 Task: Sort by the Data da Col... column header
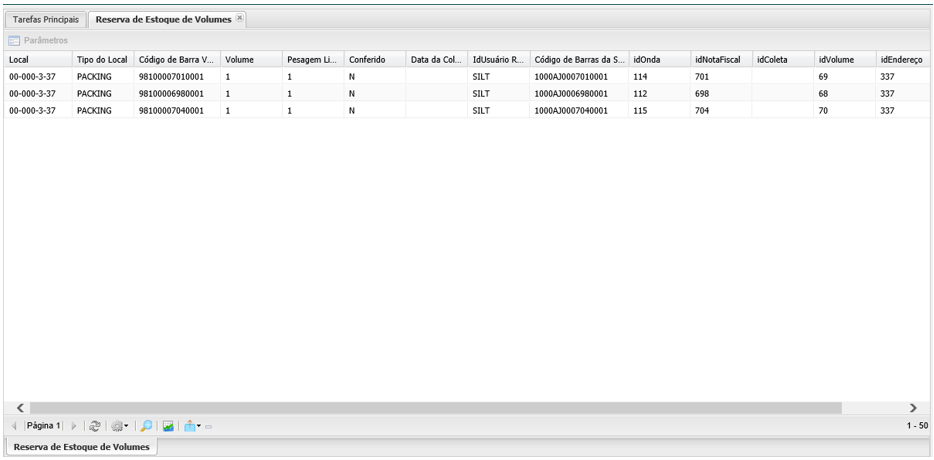pyautogui.click(x=437, y=60)
